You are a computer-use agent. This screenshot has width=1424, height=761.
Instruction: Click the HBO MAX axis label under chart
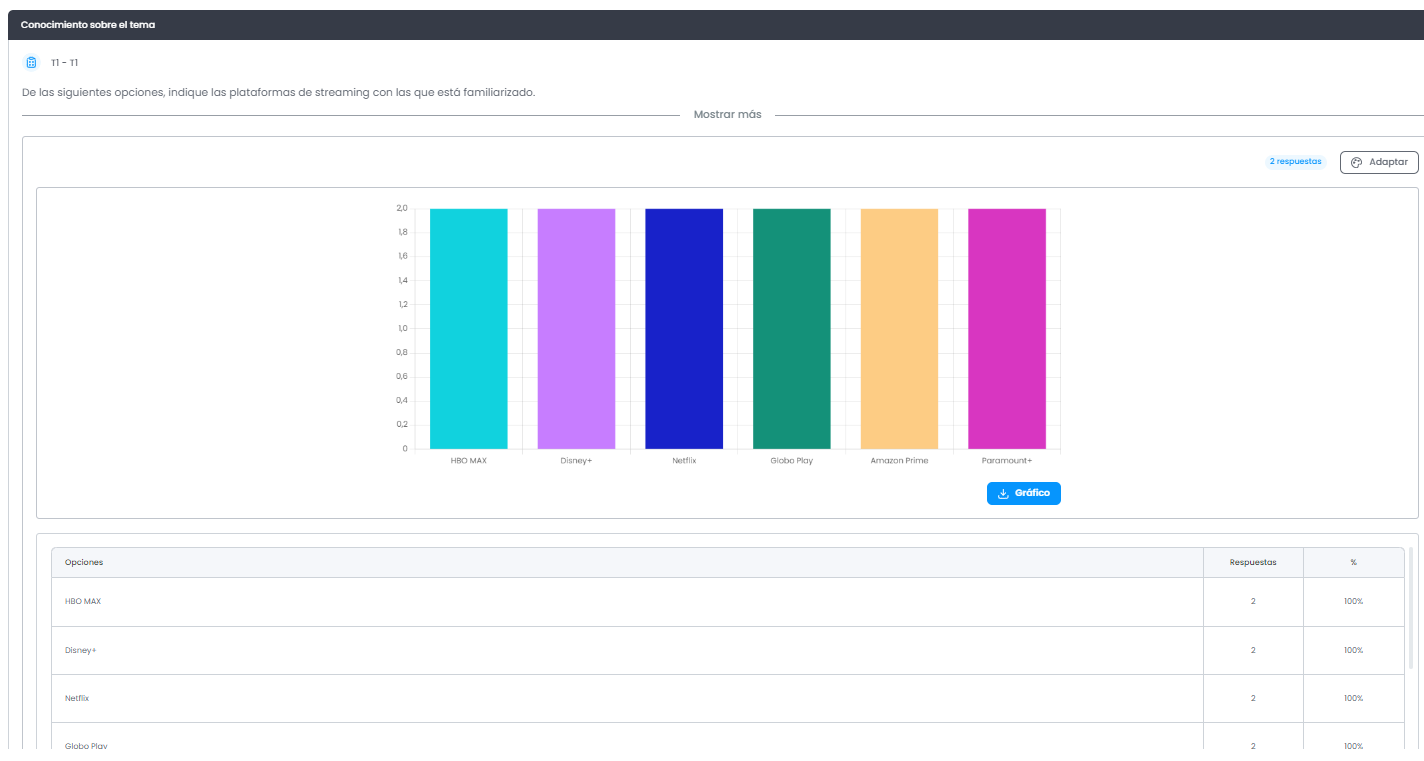coord(468,461)
